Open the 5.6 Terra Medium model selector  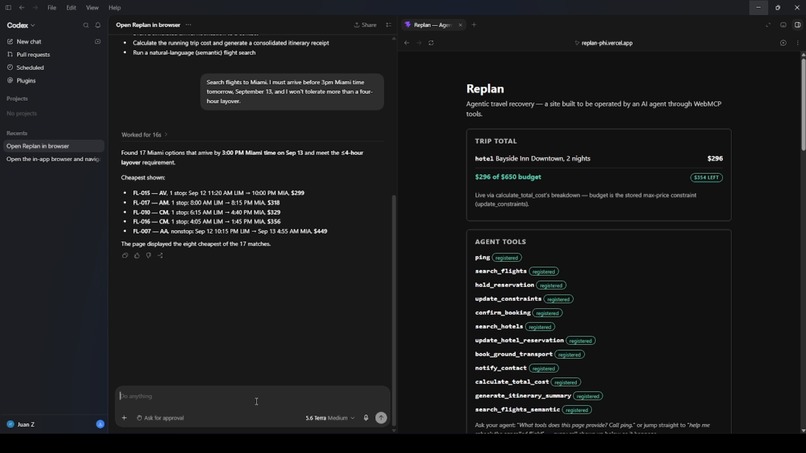pyautogui.click(x=329, y=418)
